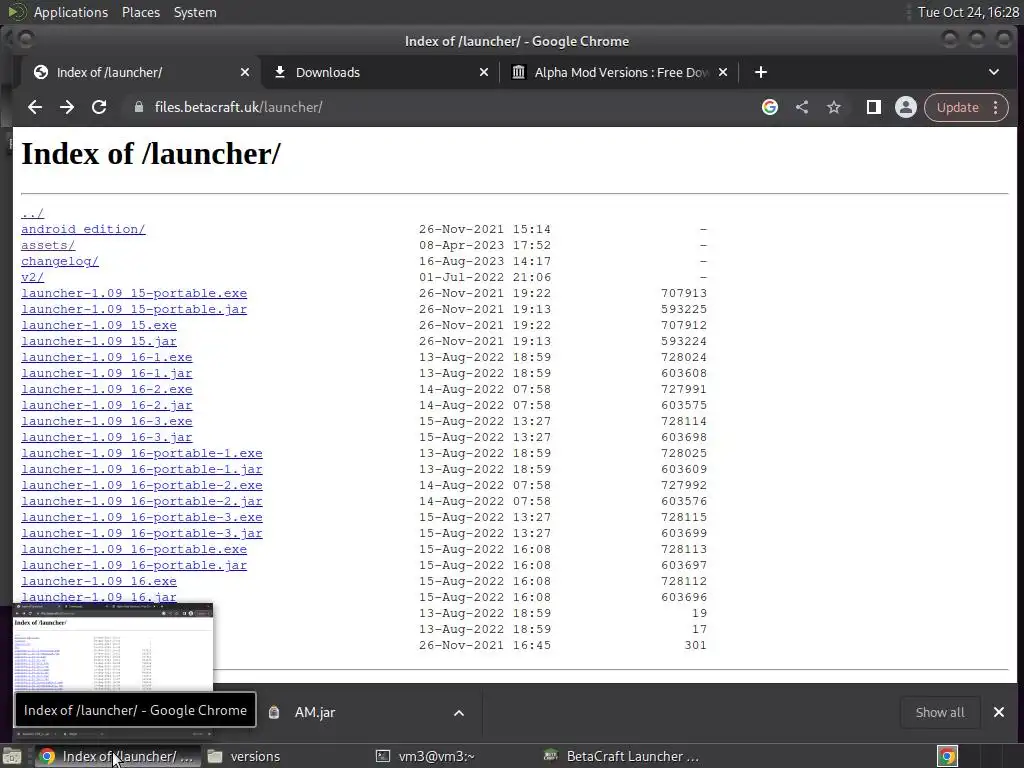Open the parent directory ../ link
This screenshot has height=768, width=1024.
click(32, 214)
